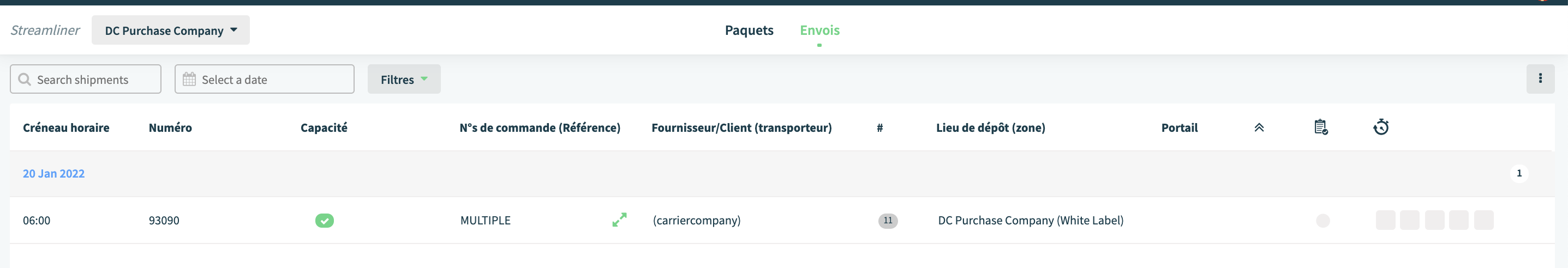1568x268 pixels.
Task: Collapse the 20 Jan 2022 date group
Action: coord(53,174)
